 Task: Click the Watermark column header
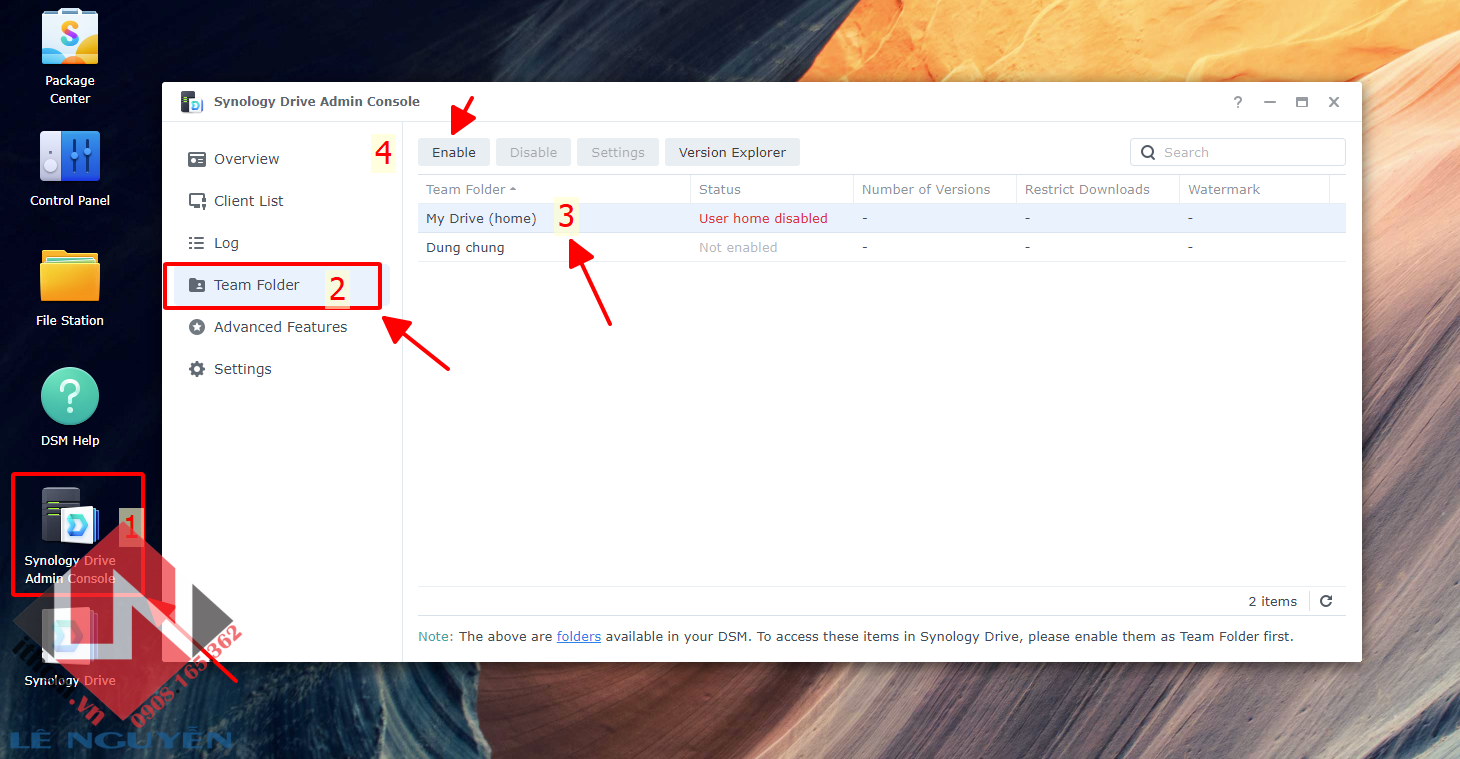click(1255, 189)
